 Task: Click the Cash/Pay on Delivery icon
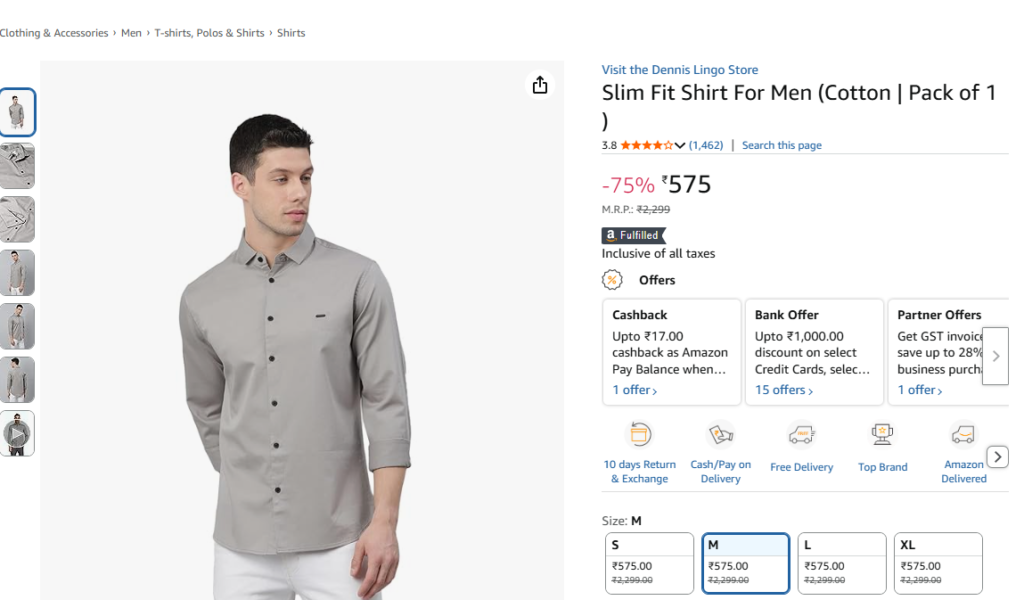720,435
